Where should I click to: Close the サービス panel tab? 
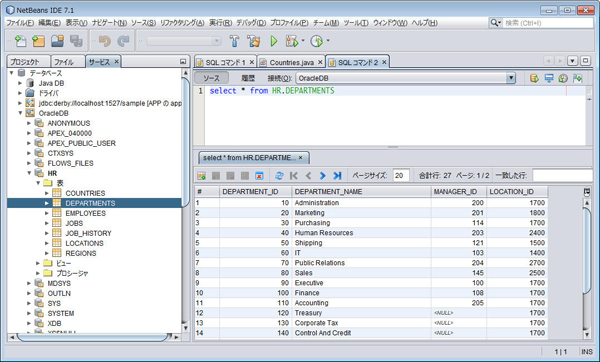pyautogui.click(x=116, y=61)
